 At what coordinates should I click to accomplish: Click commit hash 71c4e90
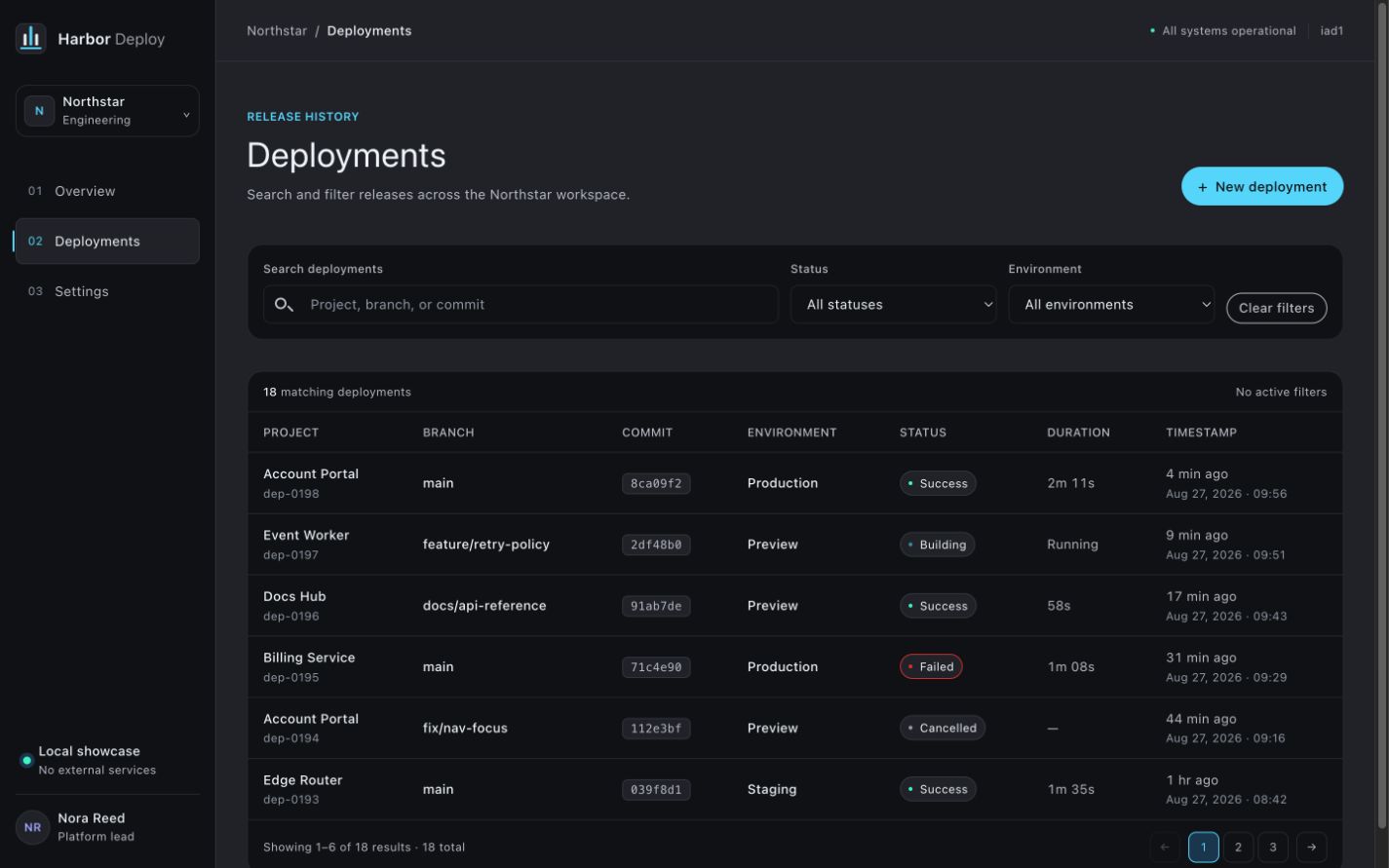pyautogui.click(x=656, y=667)
